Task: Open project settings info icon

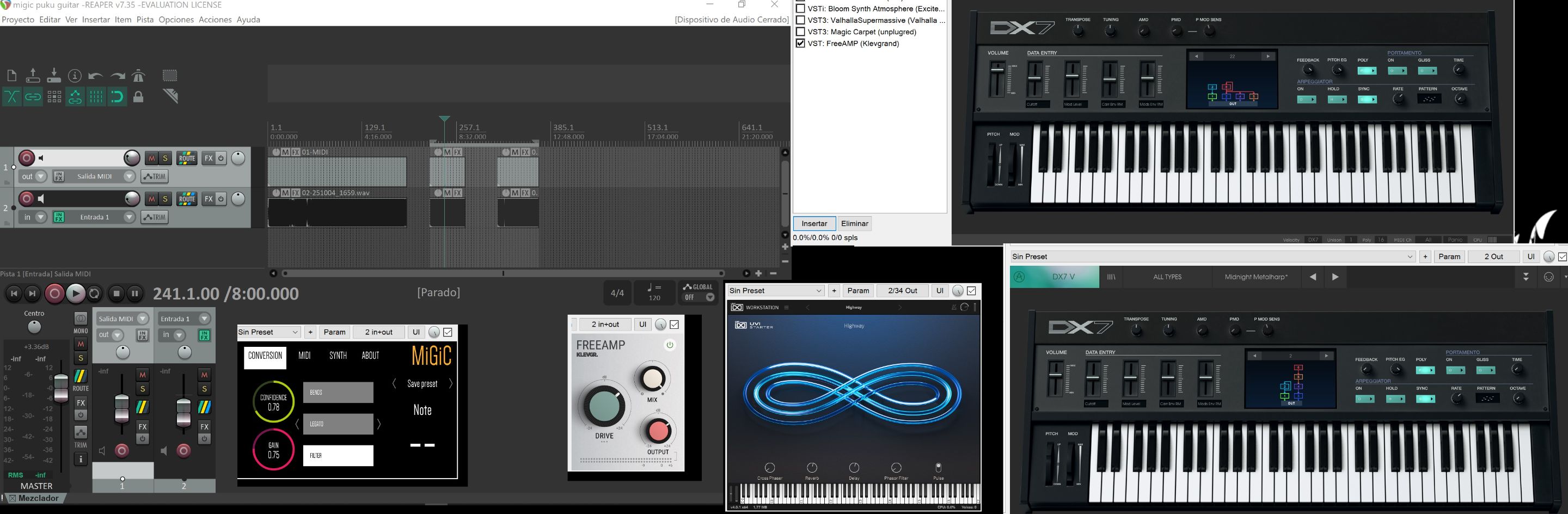Action: (x=74, y=76)
